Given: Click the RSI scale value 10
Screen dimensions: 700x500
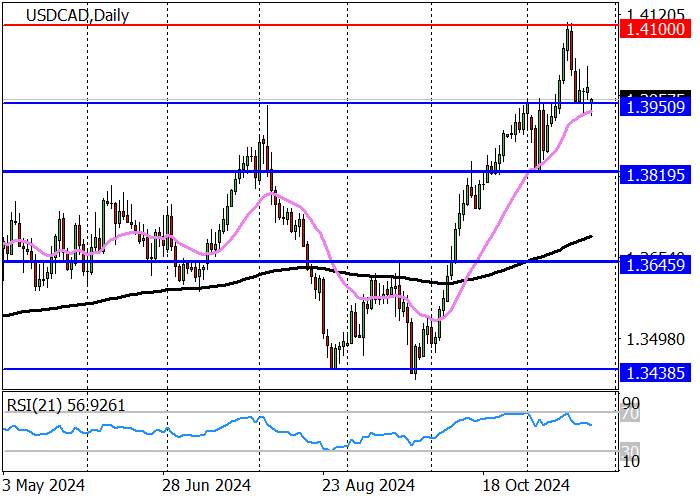Looking at the screenshot, I should 631,461.
